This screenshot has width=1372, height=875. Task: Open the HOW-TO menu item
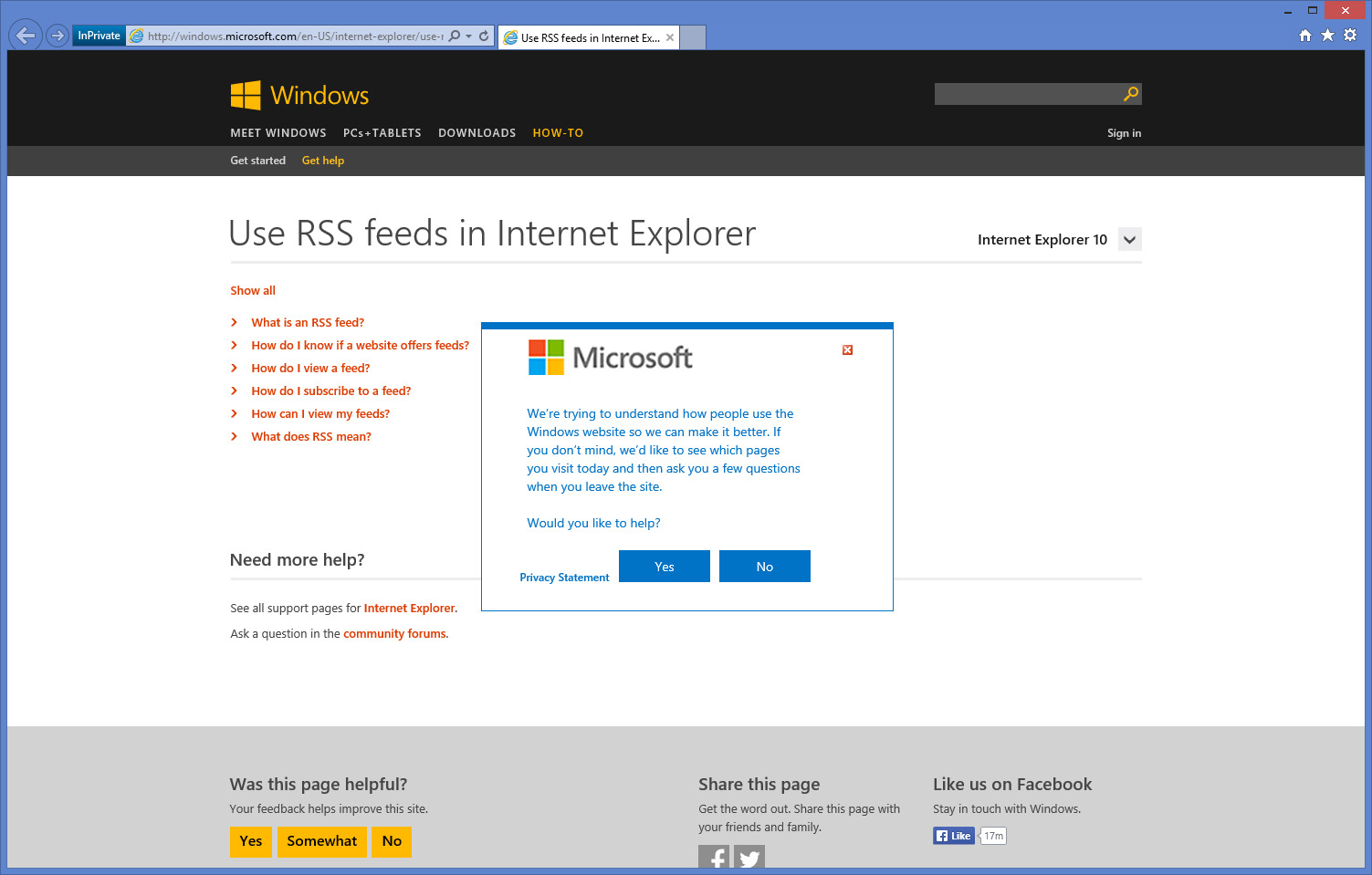coord(558,133)
